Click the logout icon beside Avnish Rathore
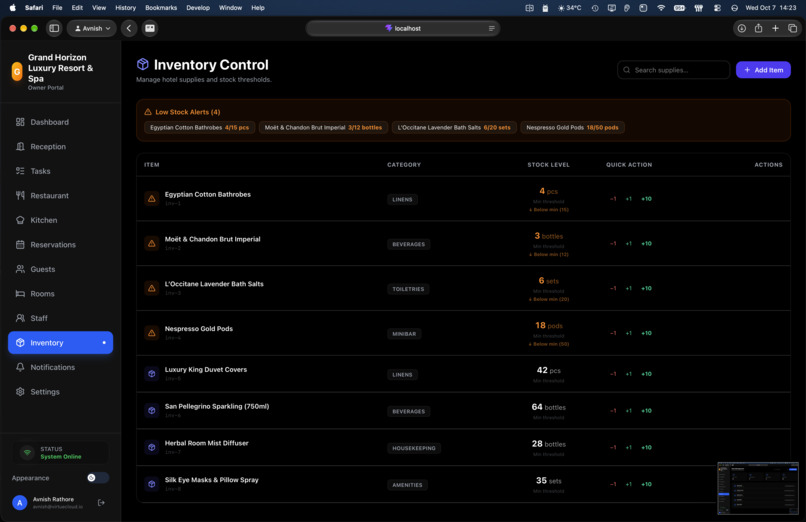 click(x=101, y=502)
